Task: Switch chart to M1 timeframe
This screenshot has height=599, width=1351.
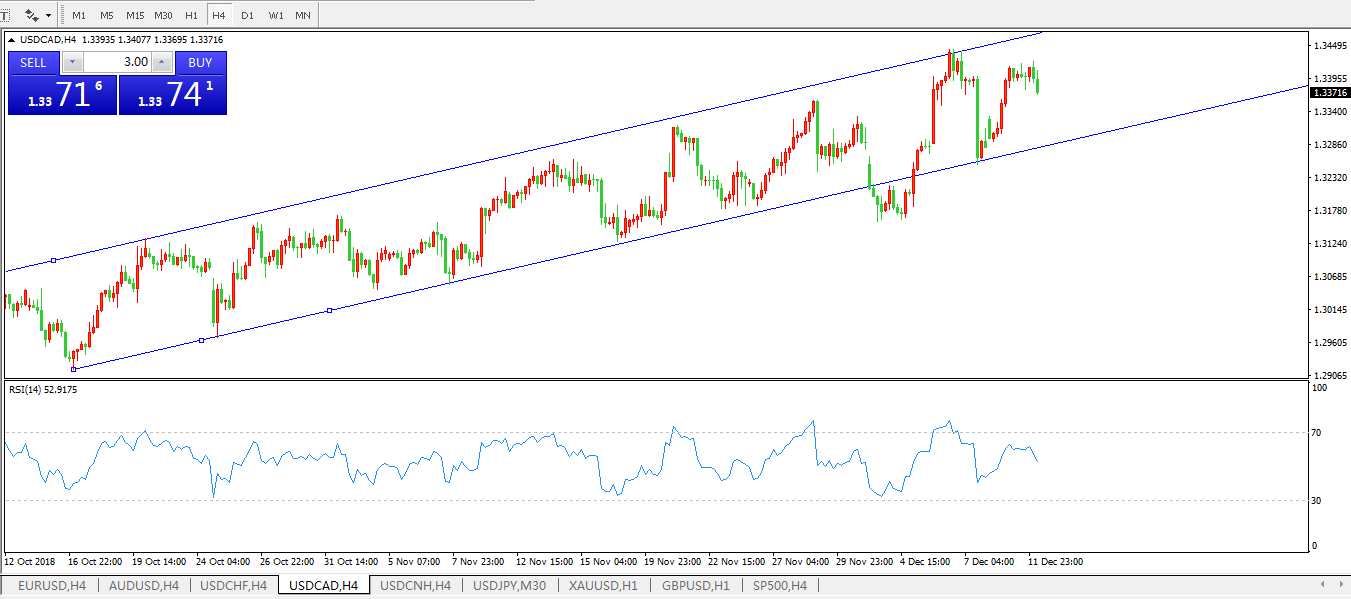Action: (x=79, y=15)
